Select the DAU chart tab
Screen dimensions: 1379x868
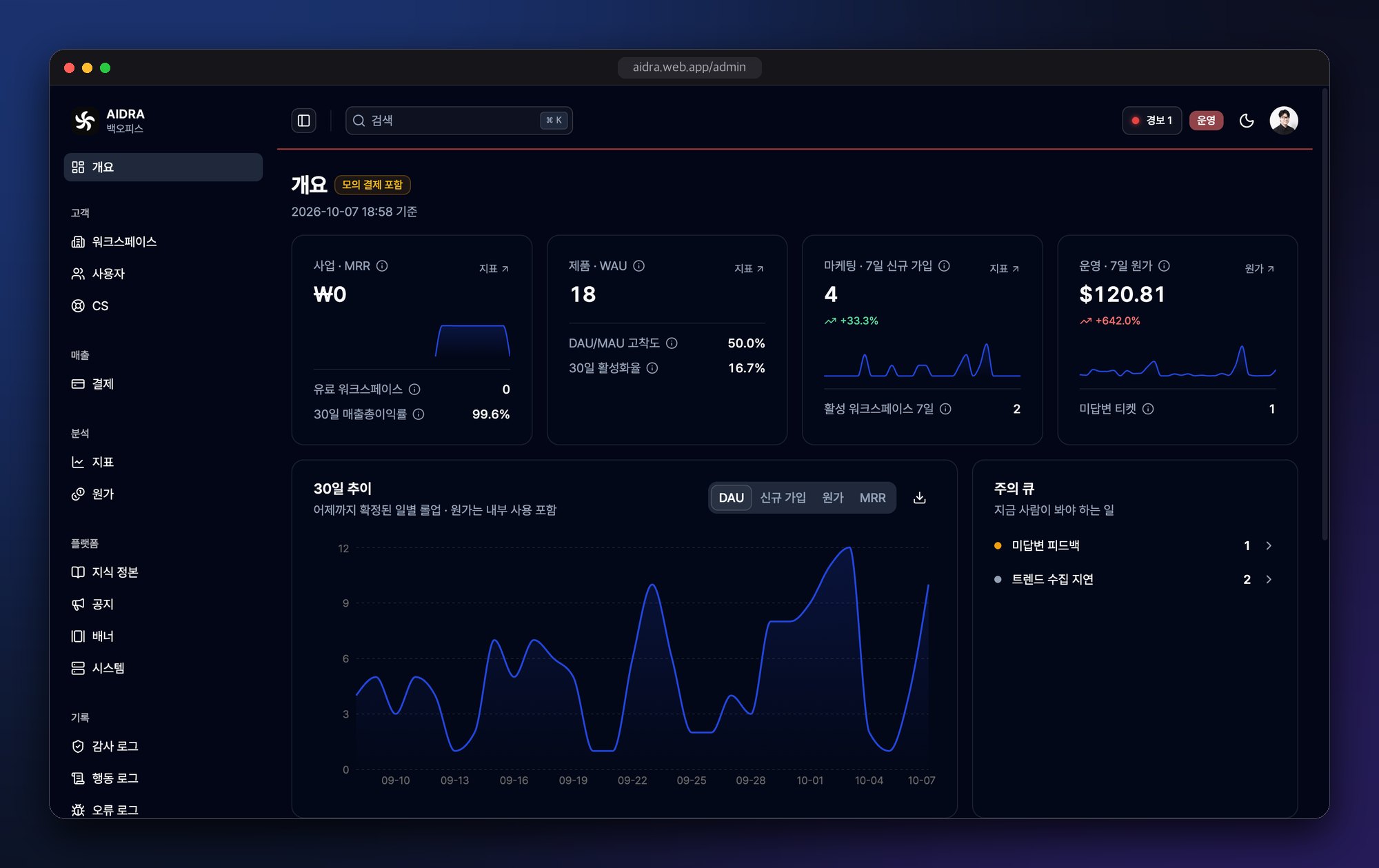(x=731, y=498)
